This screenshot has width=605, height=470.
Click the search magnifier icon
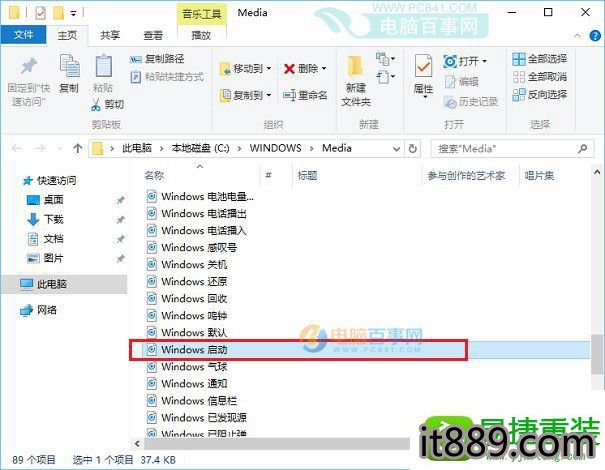click(583, 149)
